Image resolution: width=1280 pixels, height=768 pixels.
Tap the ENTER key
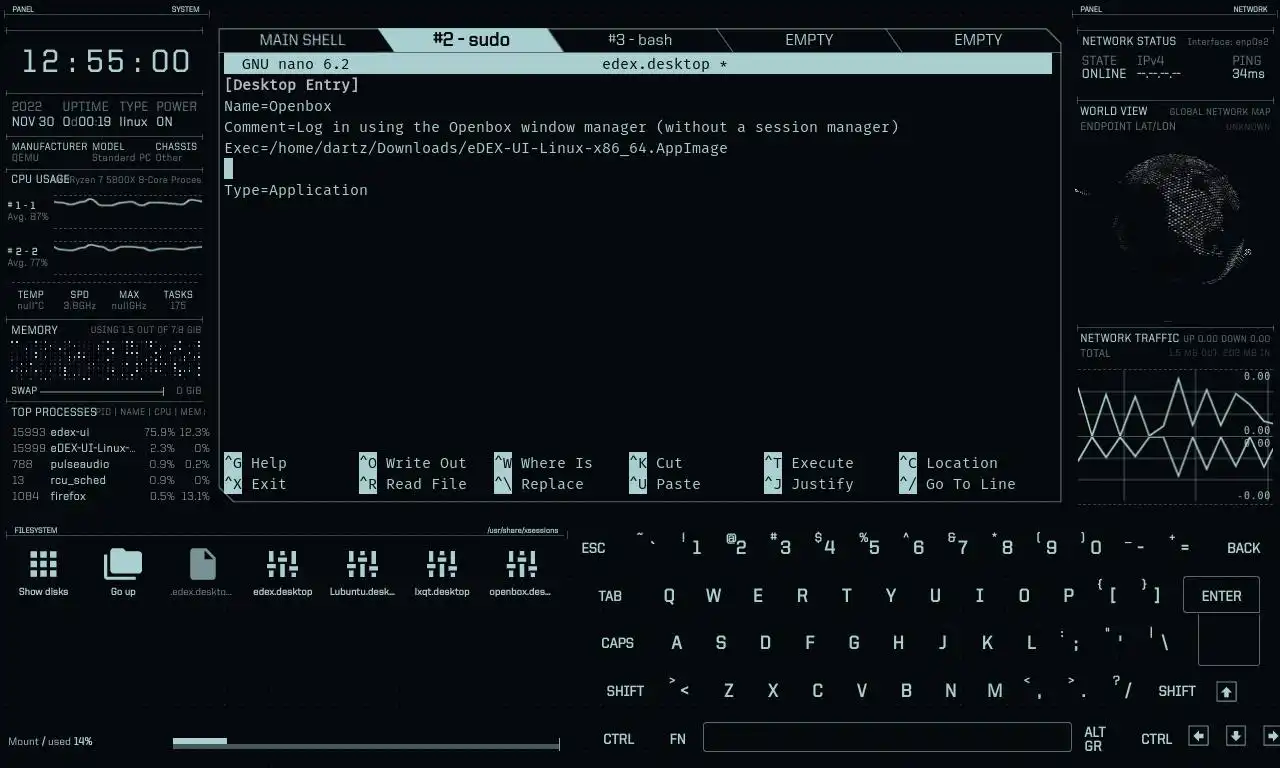(x=1221, y=595)
